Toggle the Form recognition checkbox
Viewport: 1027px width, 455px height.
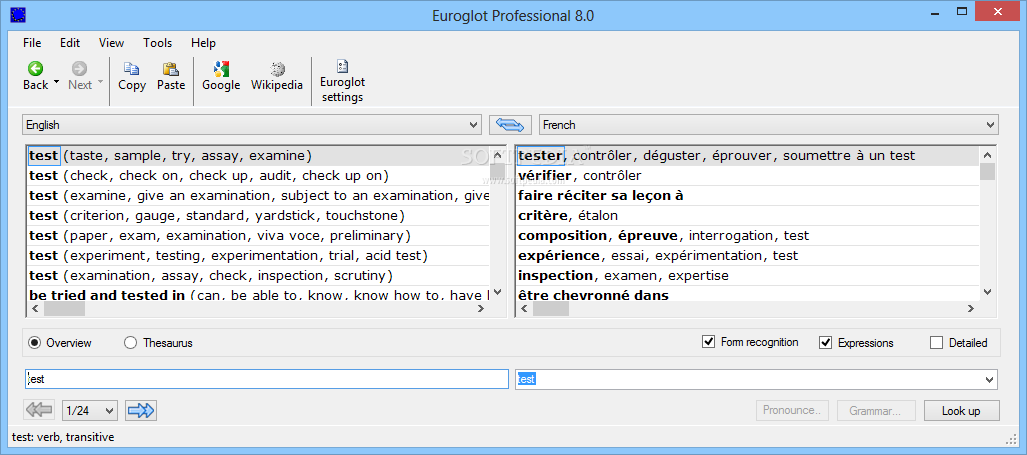click(708, 342)
